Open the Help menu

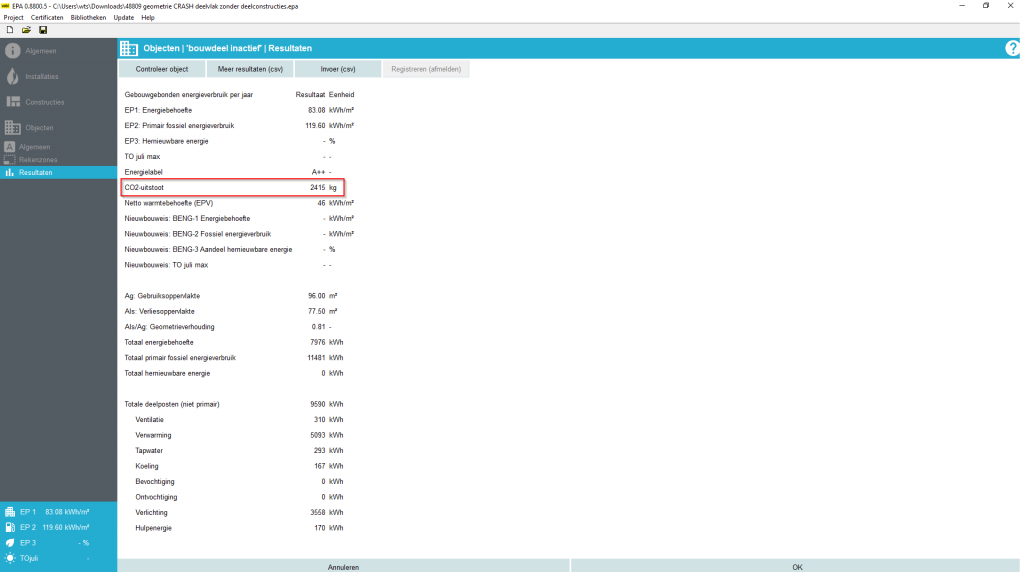point(148,18)
